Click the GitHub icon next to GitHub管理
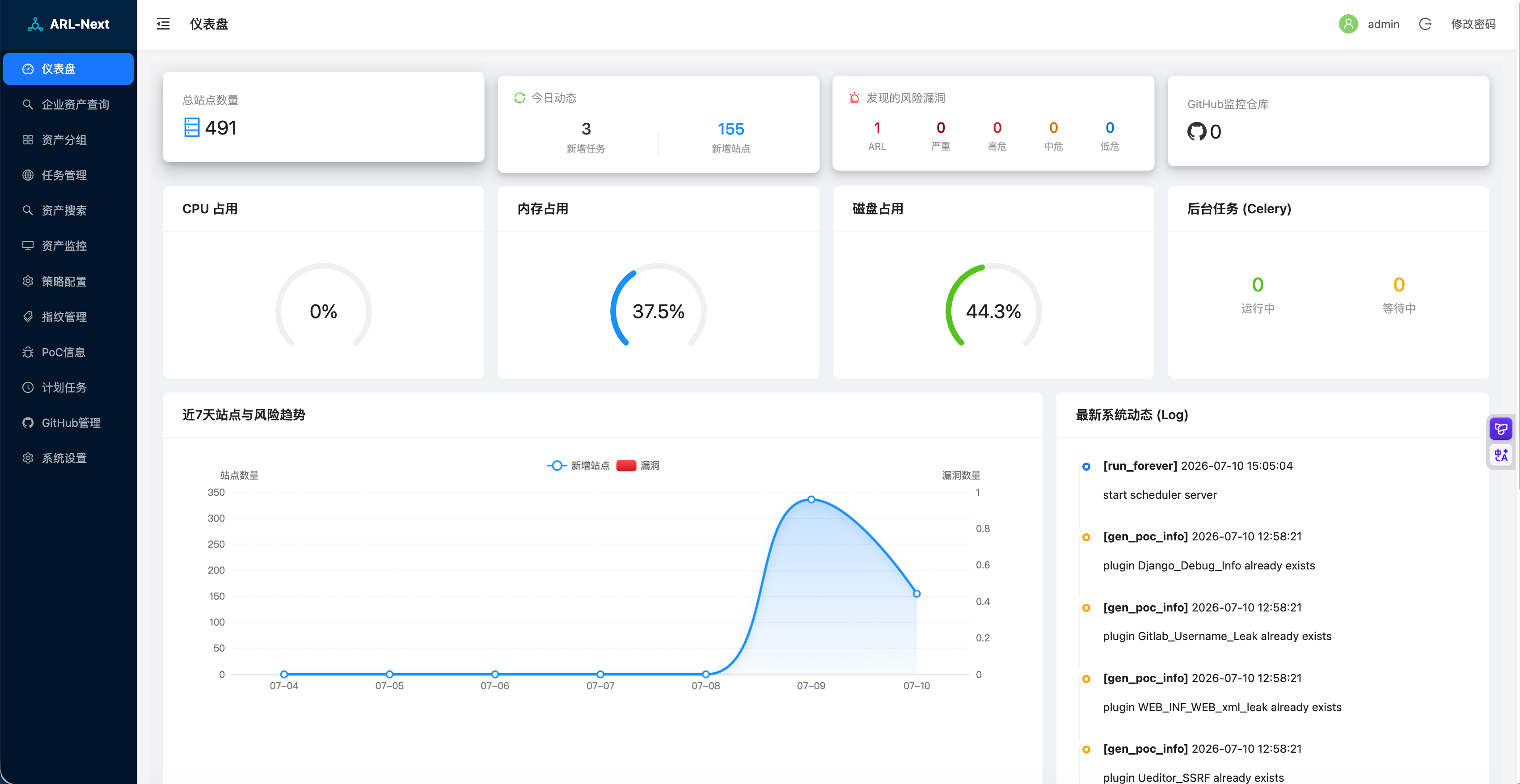 pyautogui.click(x=28, y=423)
